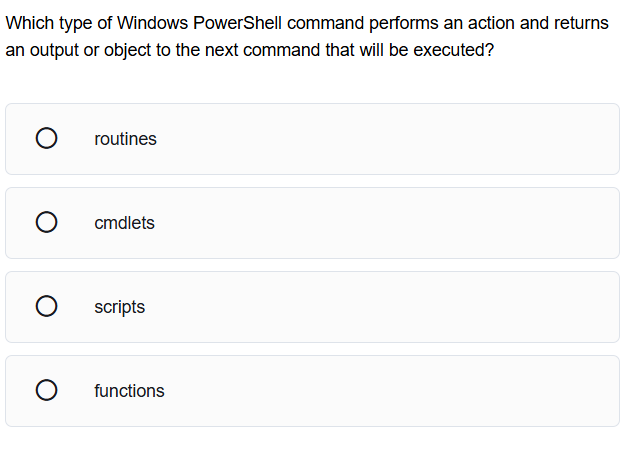
Task: Click blank right side of scripts card
Action: [450, 307]
